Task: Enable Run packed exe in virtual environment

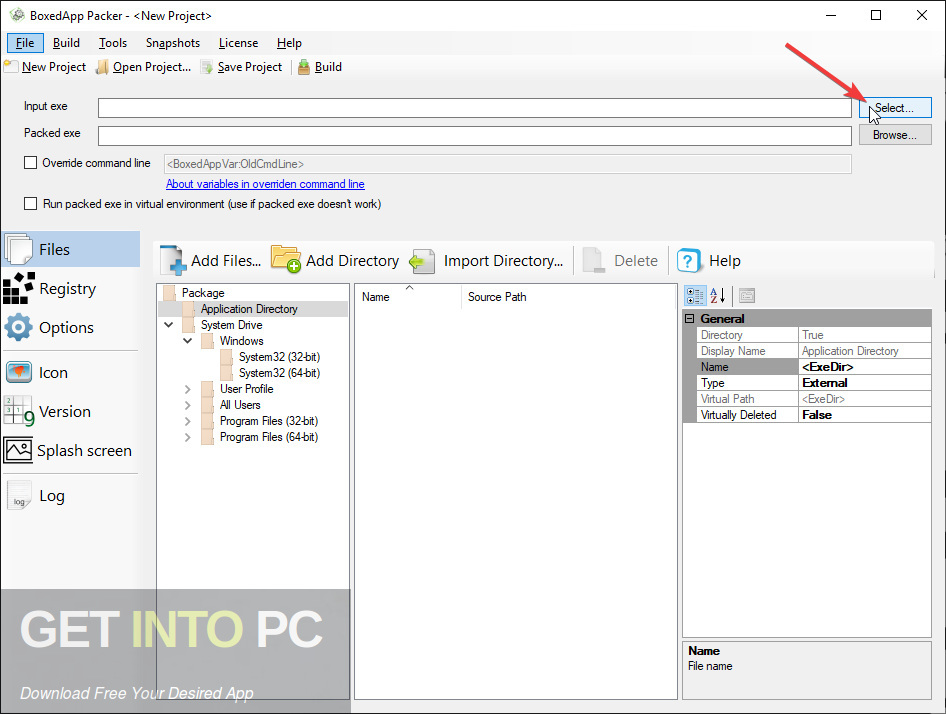Action: [x=30, y=203]
